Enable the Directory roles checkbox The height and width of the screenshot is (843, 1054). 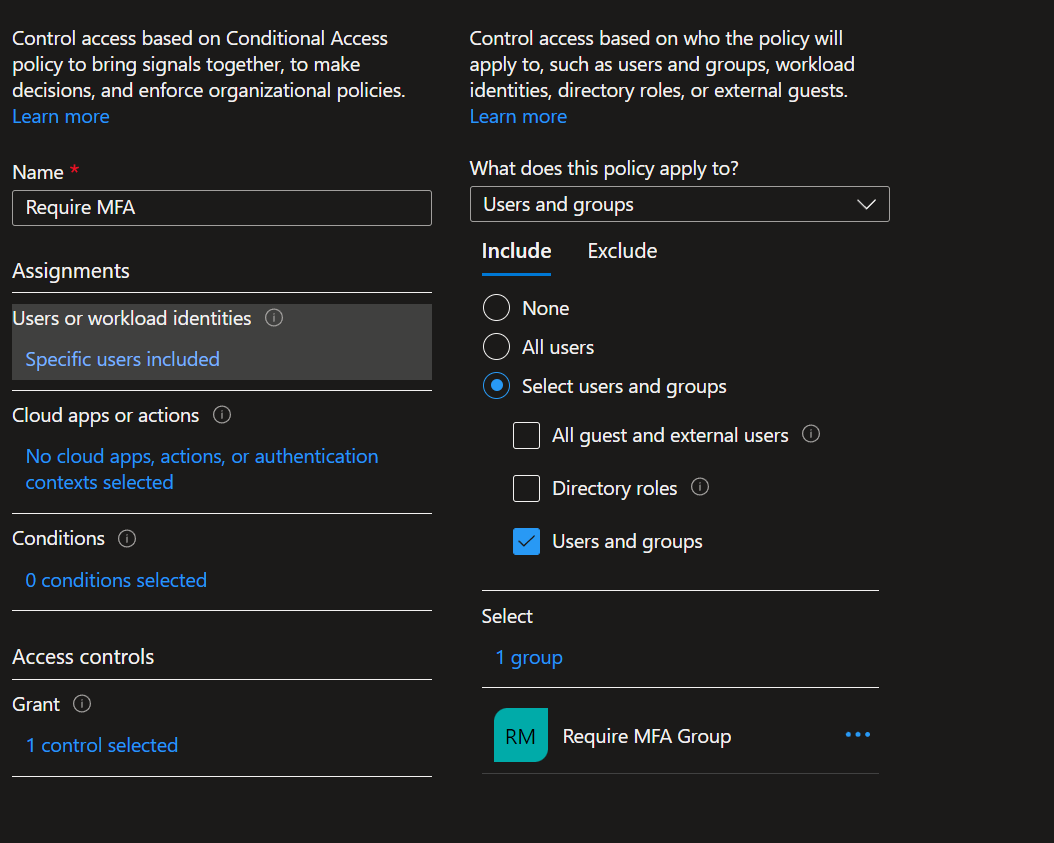point(526,488)
